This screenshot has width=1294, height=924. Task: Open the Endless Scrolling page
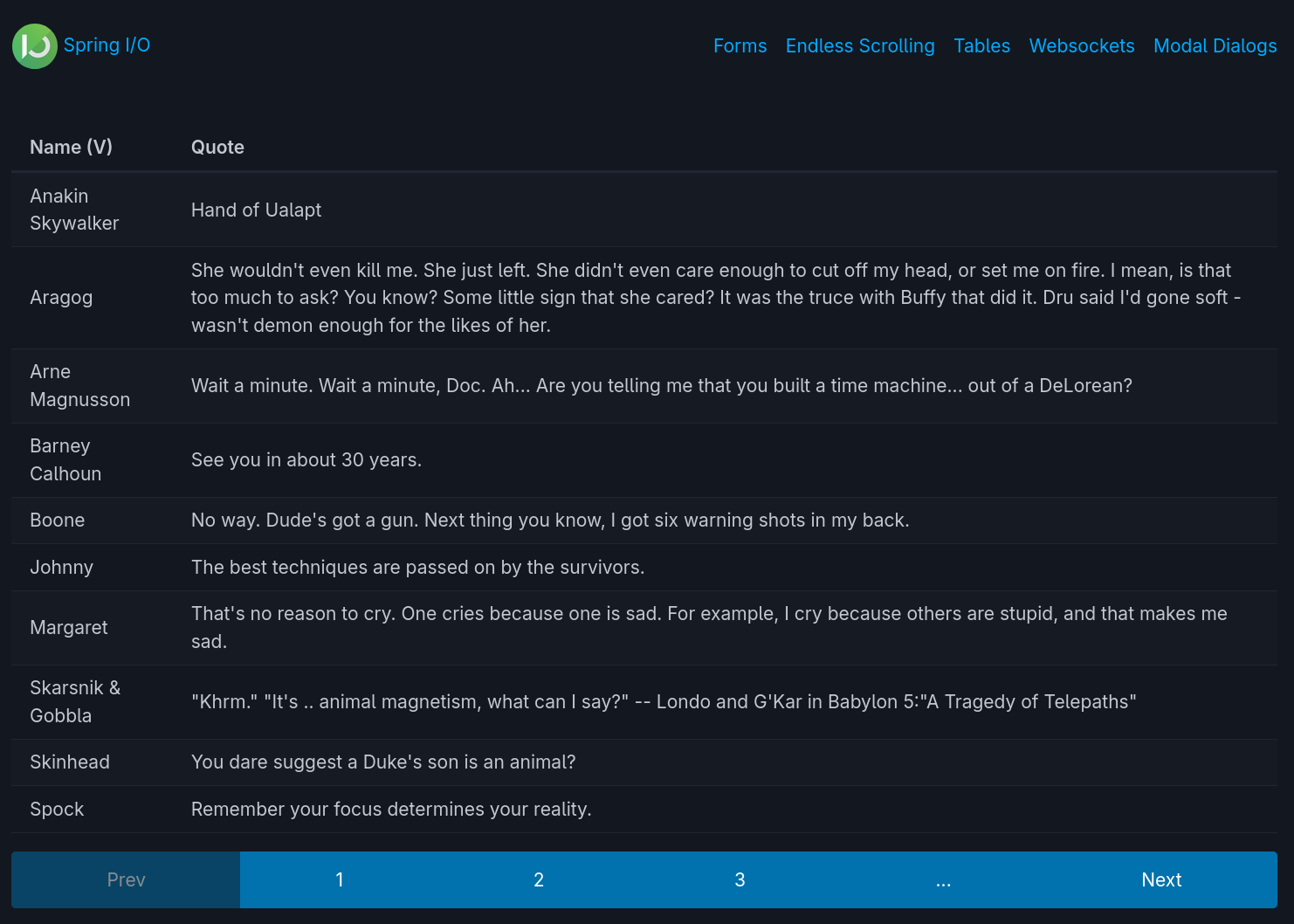(859, 46)
